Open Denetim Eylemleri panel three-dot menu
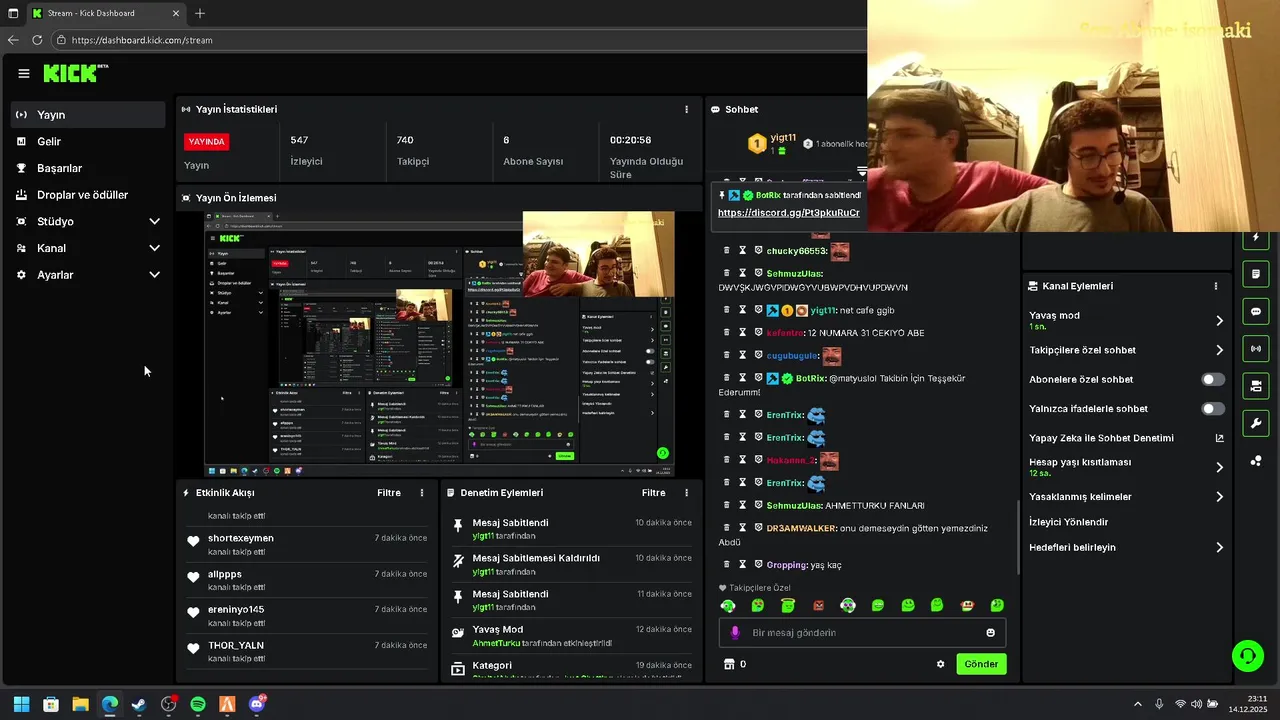Viewport: 1280px width, 720px height. [x=686, y=493]
